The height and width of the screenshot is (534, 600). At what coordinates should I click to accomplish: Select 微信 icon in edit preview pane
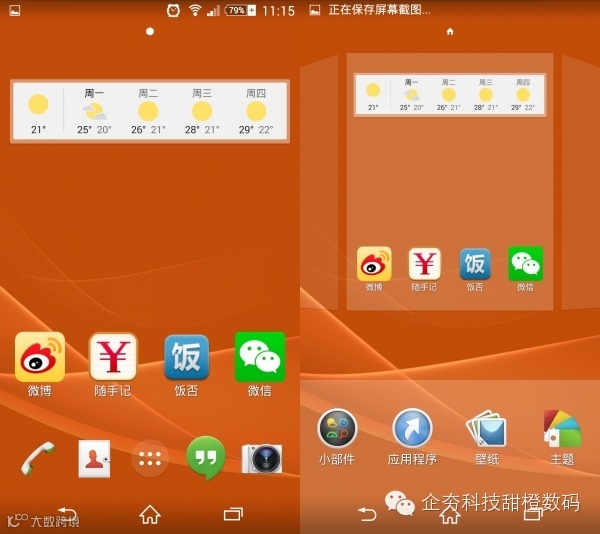point(525,269)
